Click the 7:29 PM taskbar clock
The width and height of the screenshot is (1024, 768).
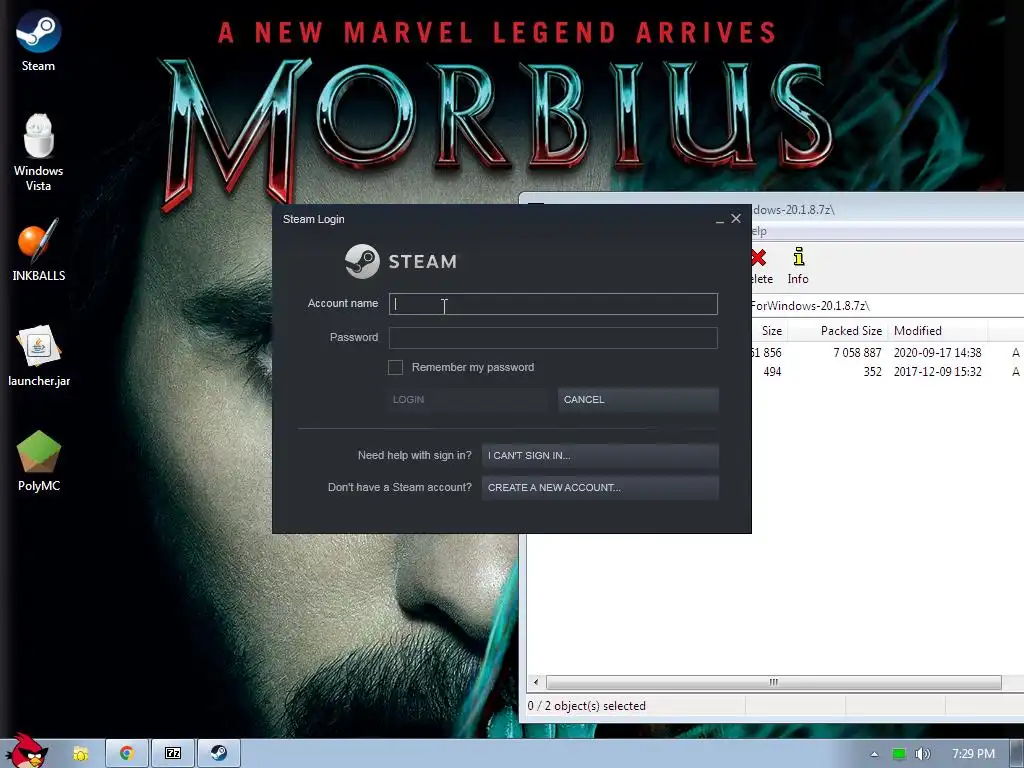[973, 754]
